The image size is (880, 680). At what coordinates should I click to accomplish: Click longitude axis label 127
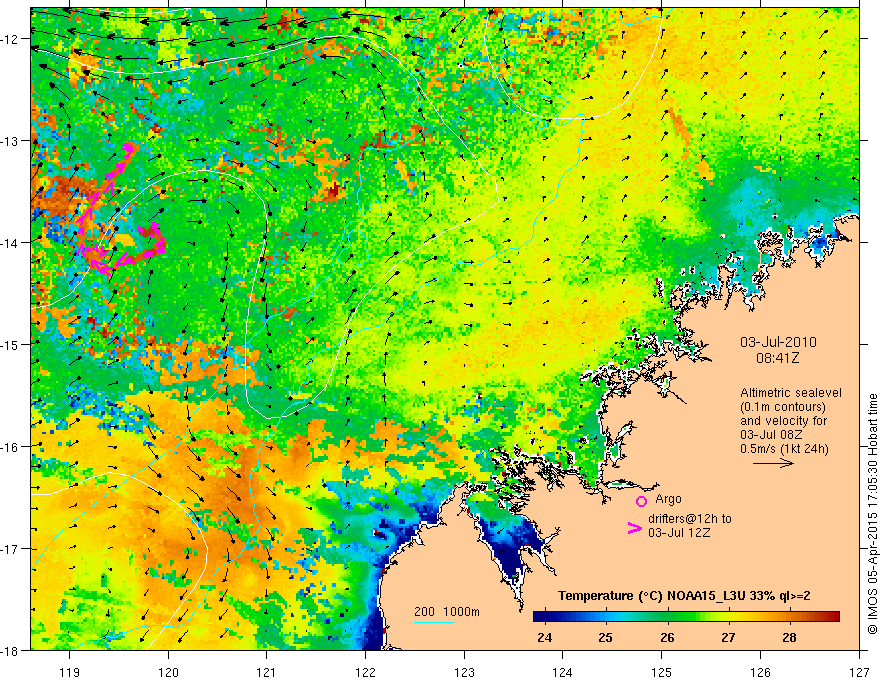click(x=859, y=672)
